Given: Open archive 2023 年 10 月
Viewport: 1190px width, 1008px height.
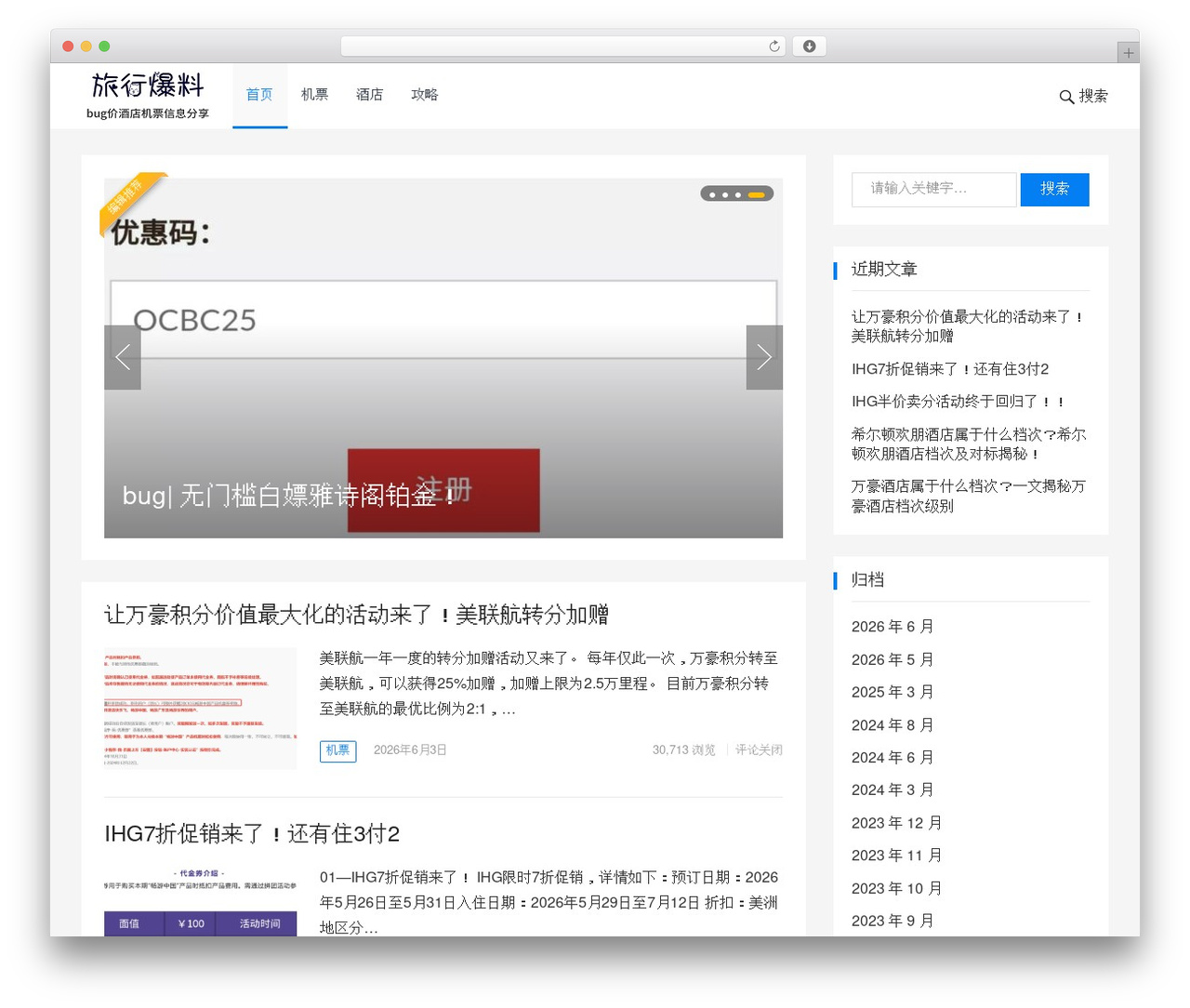Looking at the screenshot, I should tap(896, 889).
